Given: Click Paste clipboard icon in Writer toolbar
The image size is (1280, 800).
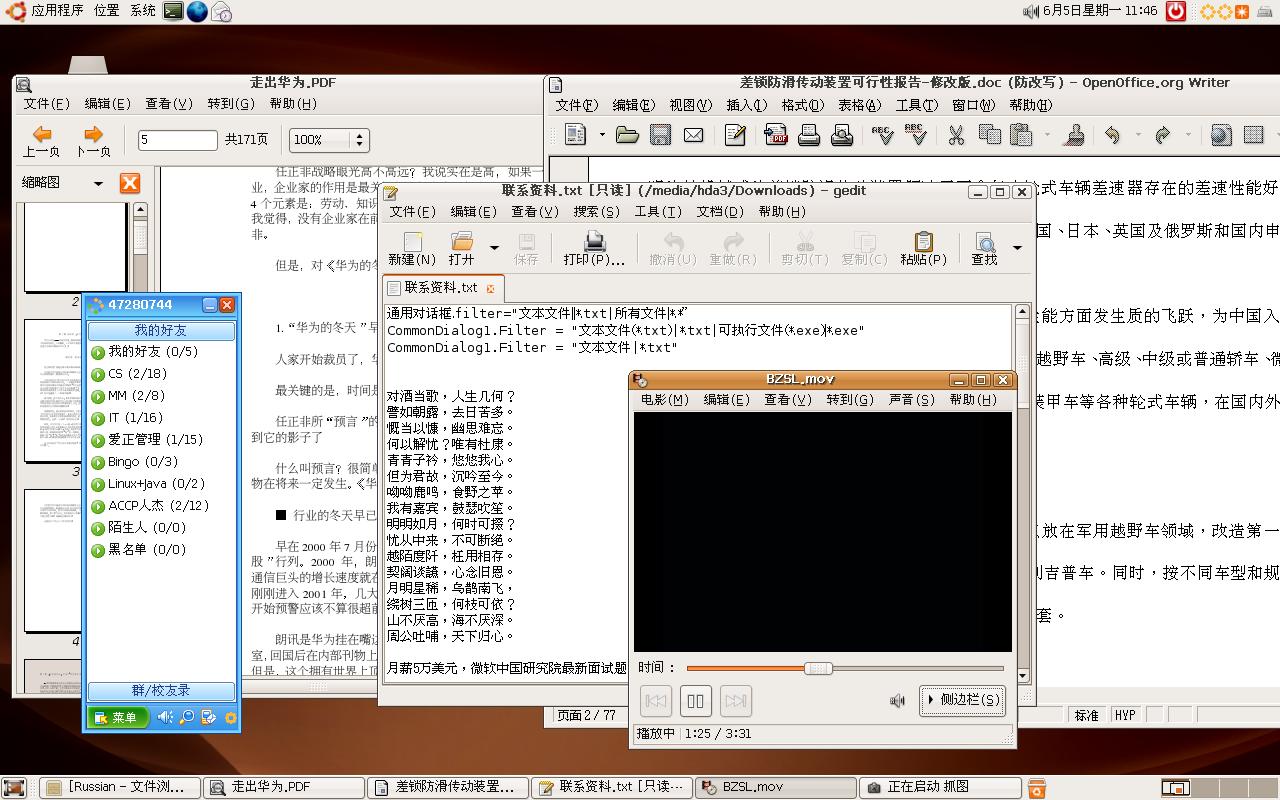Looking at the screenshot, I should coord(1021,135).
